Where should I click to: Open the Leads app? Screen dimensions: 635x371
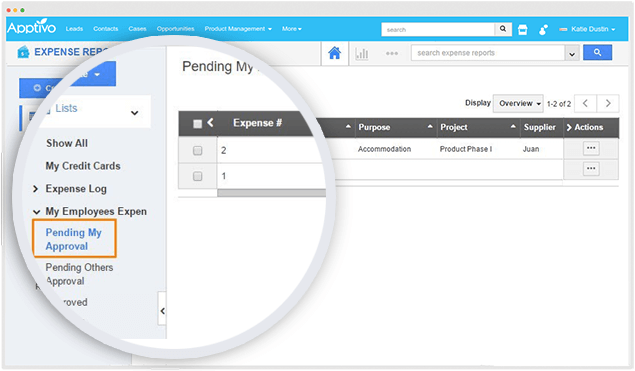[x=74, y=29]
